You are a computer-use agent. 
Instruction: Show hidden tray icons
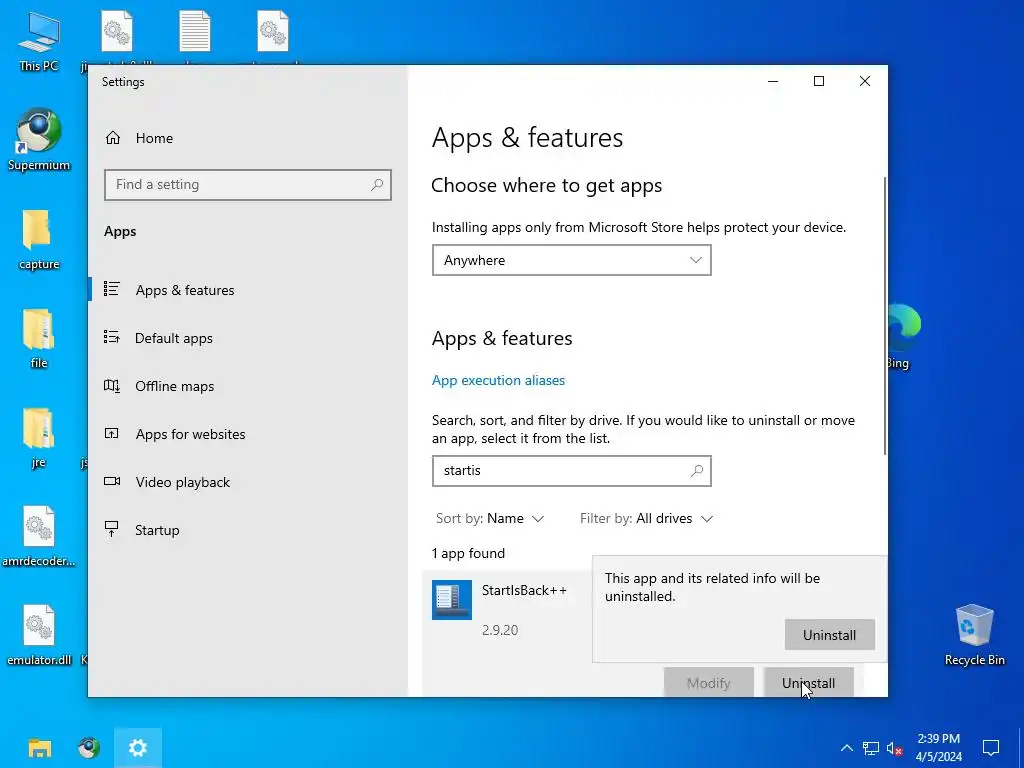coord(846,748)
